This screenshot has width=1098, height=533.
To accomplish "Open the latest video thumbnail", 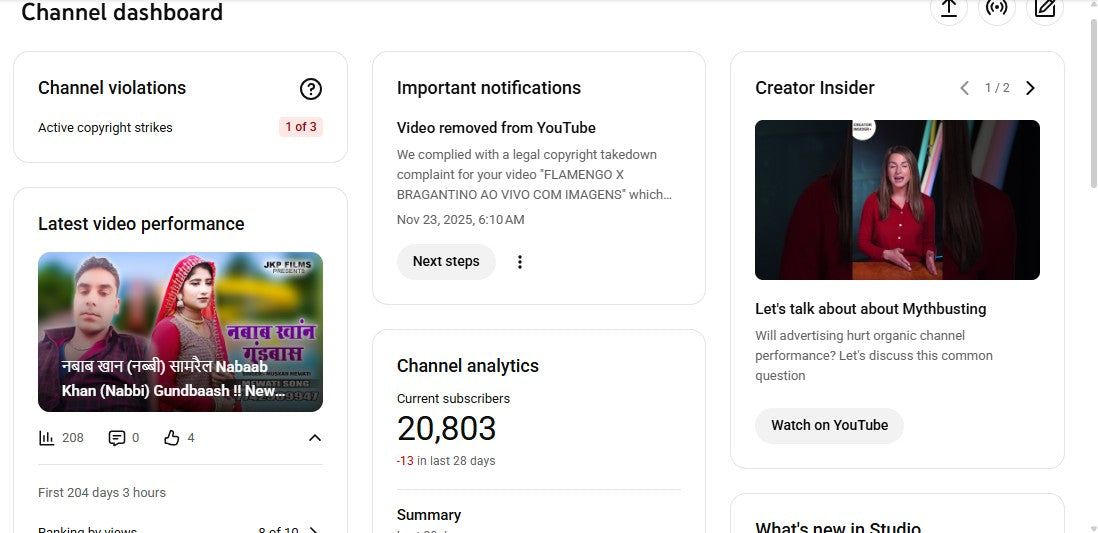I will coord(180,332).
